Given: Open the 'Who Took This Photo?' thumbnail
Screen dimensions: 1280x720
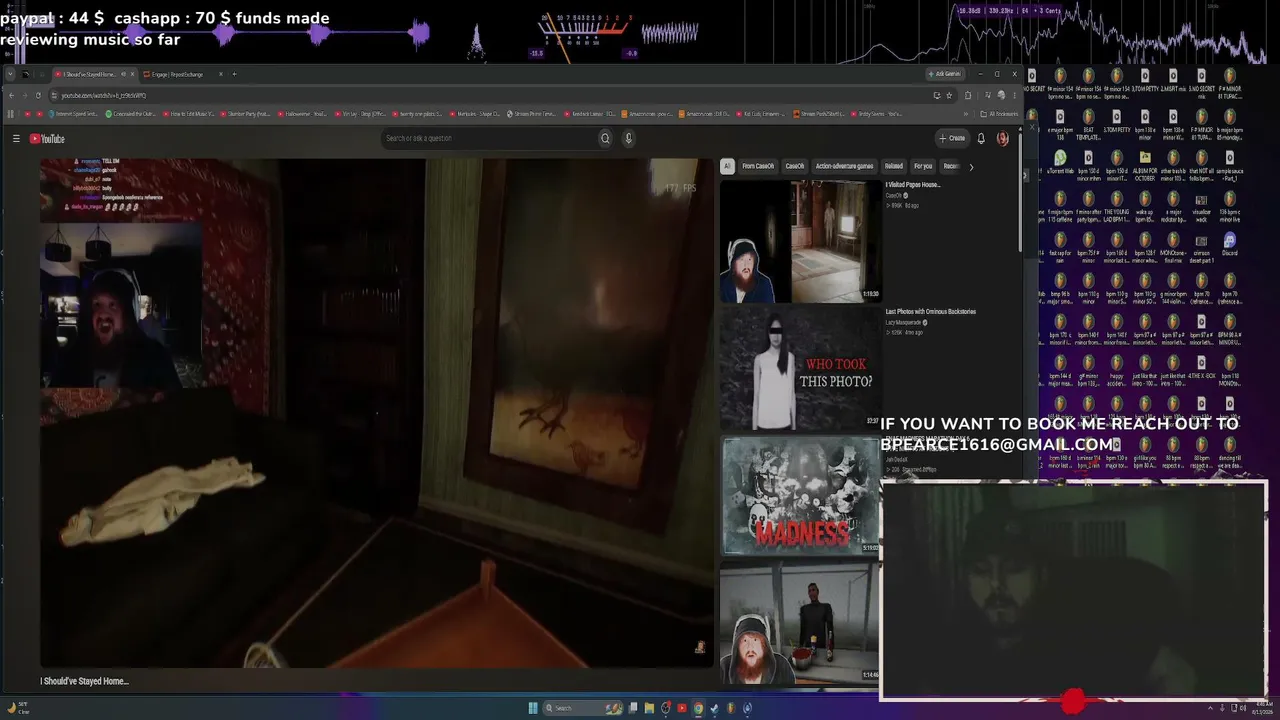Looking at the screenshot, I should click(800, 368).
